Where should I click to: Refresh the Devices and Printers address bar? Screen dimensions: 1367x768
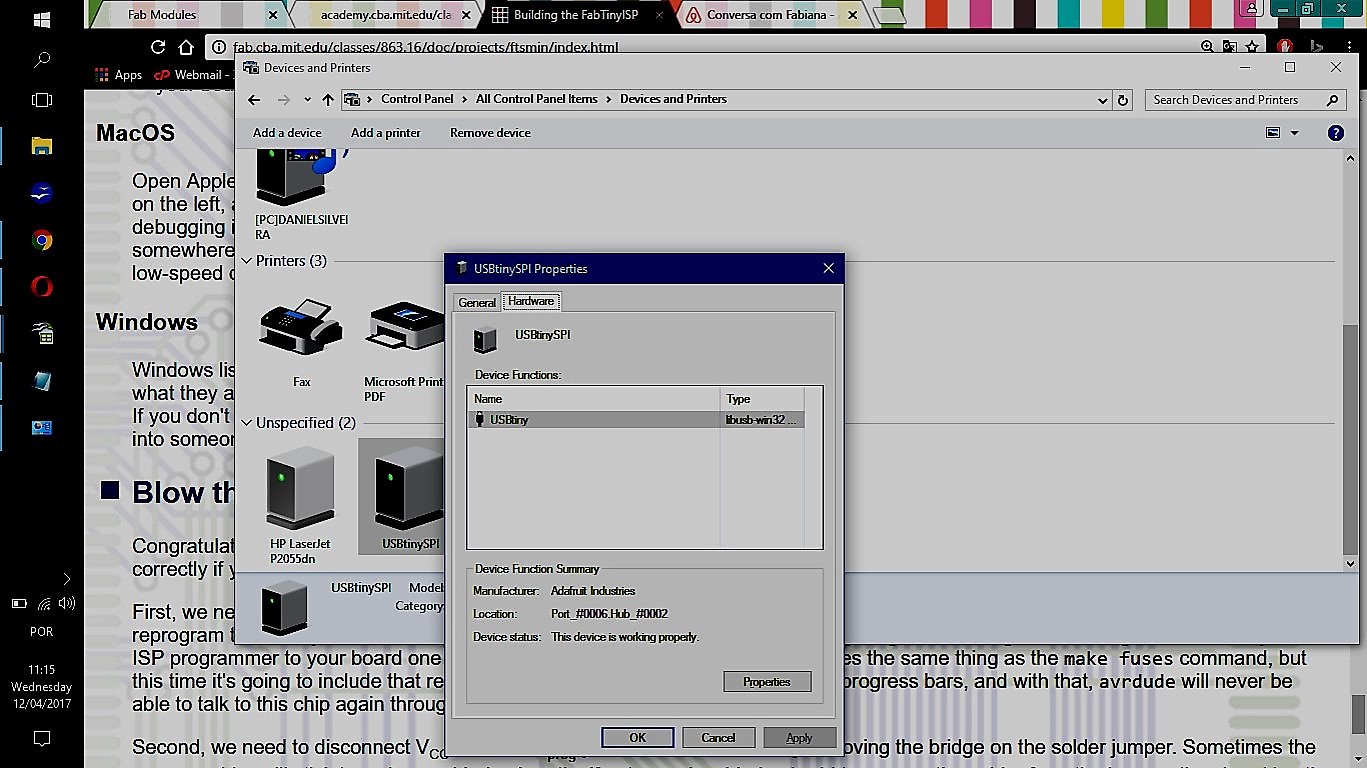1123,100
